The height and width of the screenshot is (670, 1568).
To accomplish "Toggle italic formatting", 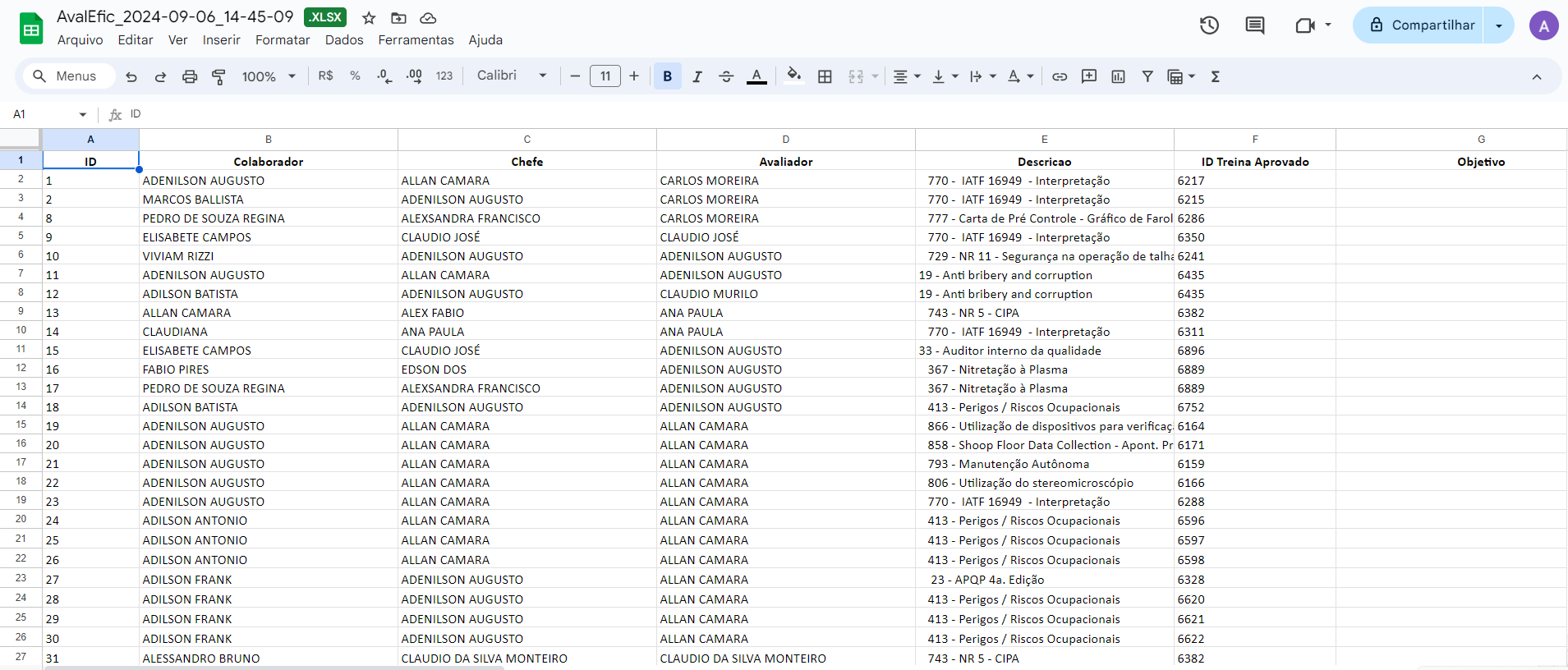I will [697, 76].
